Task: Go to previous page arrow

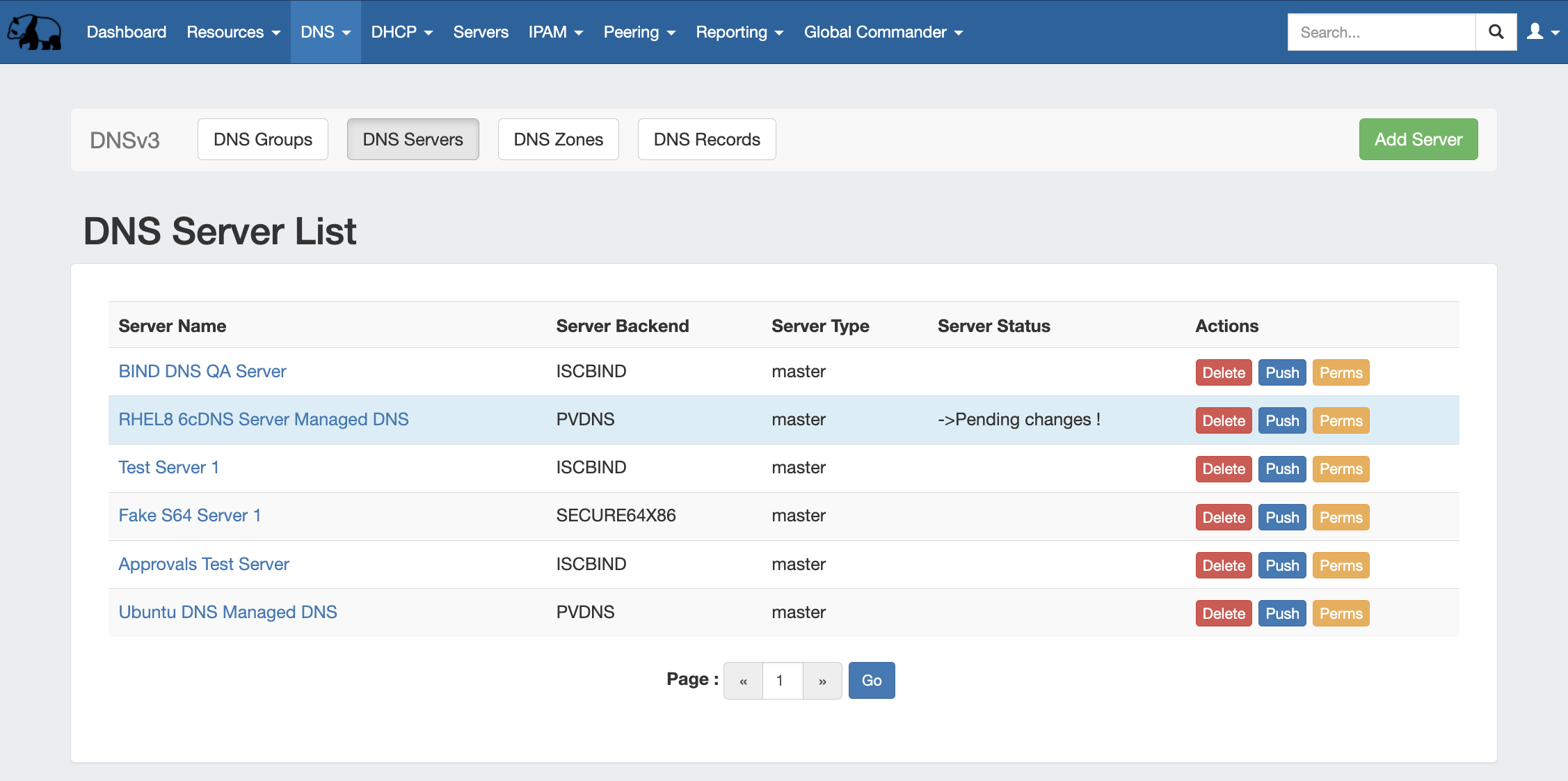Action: pyautogui.click(x=743, y=681)
